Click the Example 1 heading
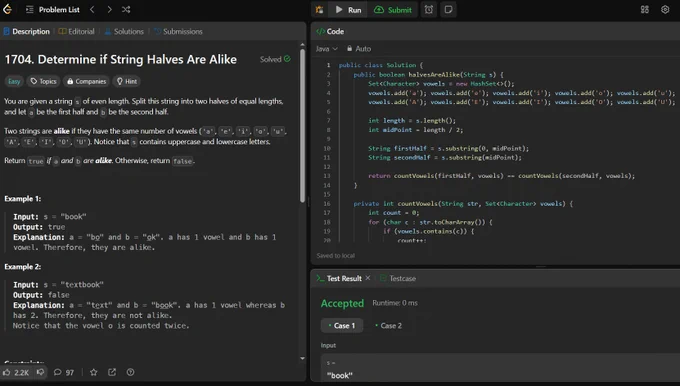Screen dimensions: 680x386 (23, 199)
